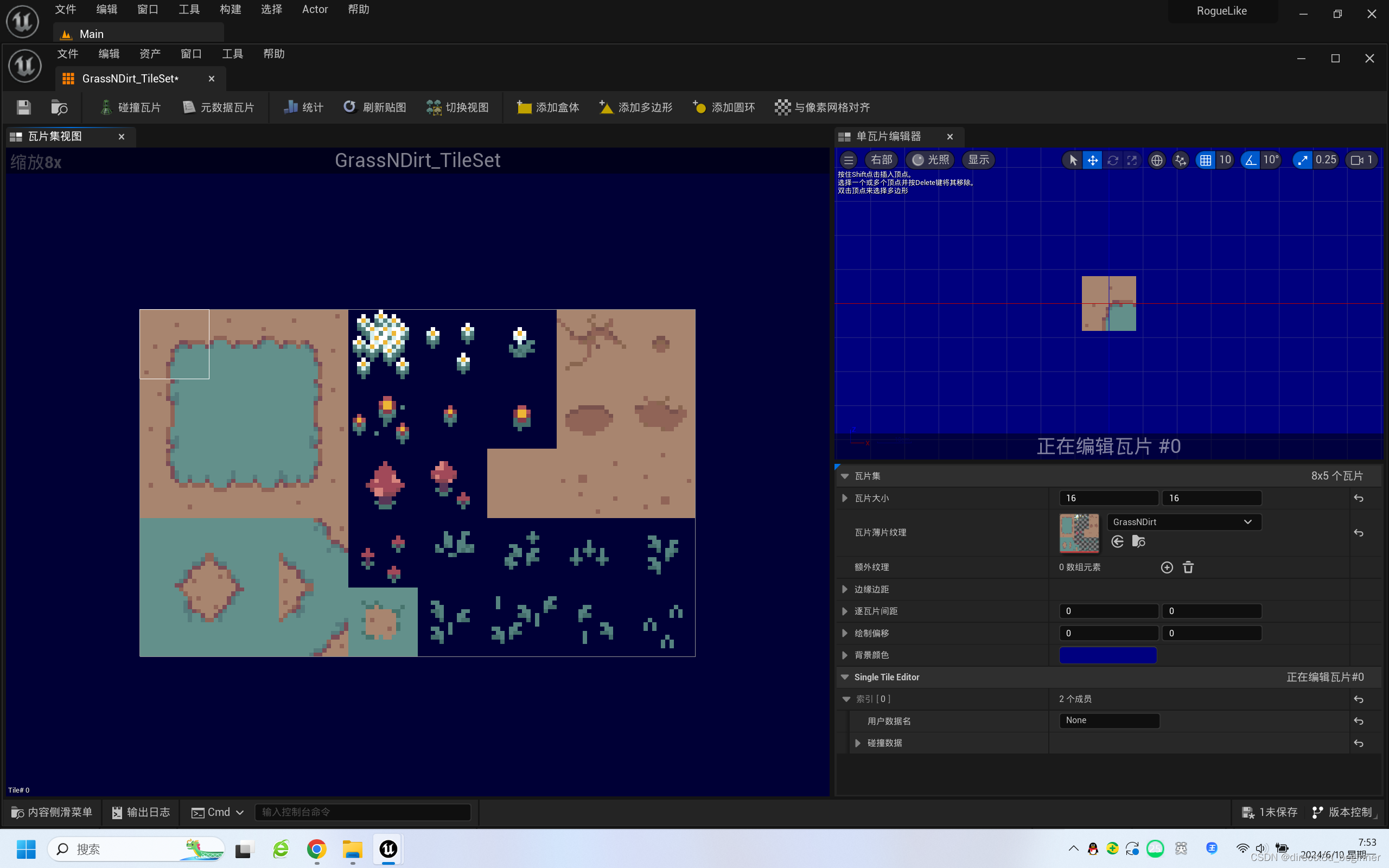Screen dimensions: 1389x868
Task: Expand the 瓦片大小 tile size property
Action: tap(844, 499)
